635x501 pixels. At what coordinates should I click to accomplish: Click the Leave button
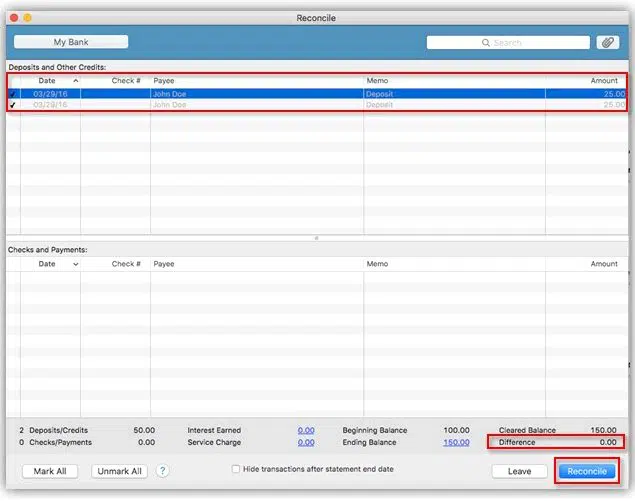(x=520, y=471)
